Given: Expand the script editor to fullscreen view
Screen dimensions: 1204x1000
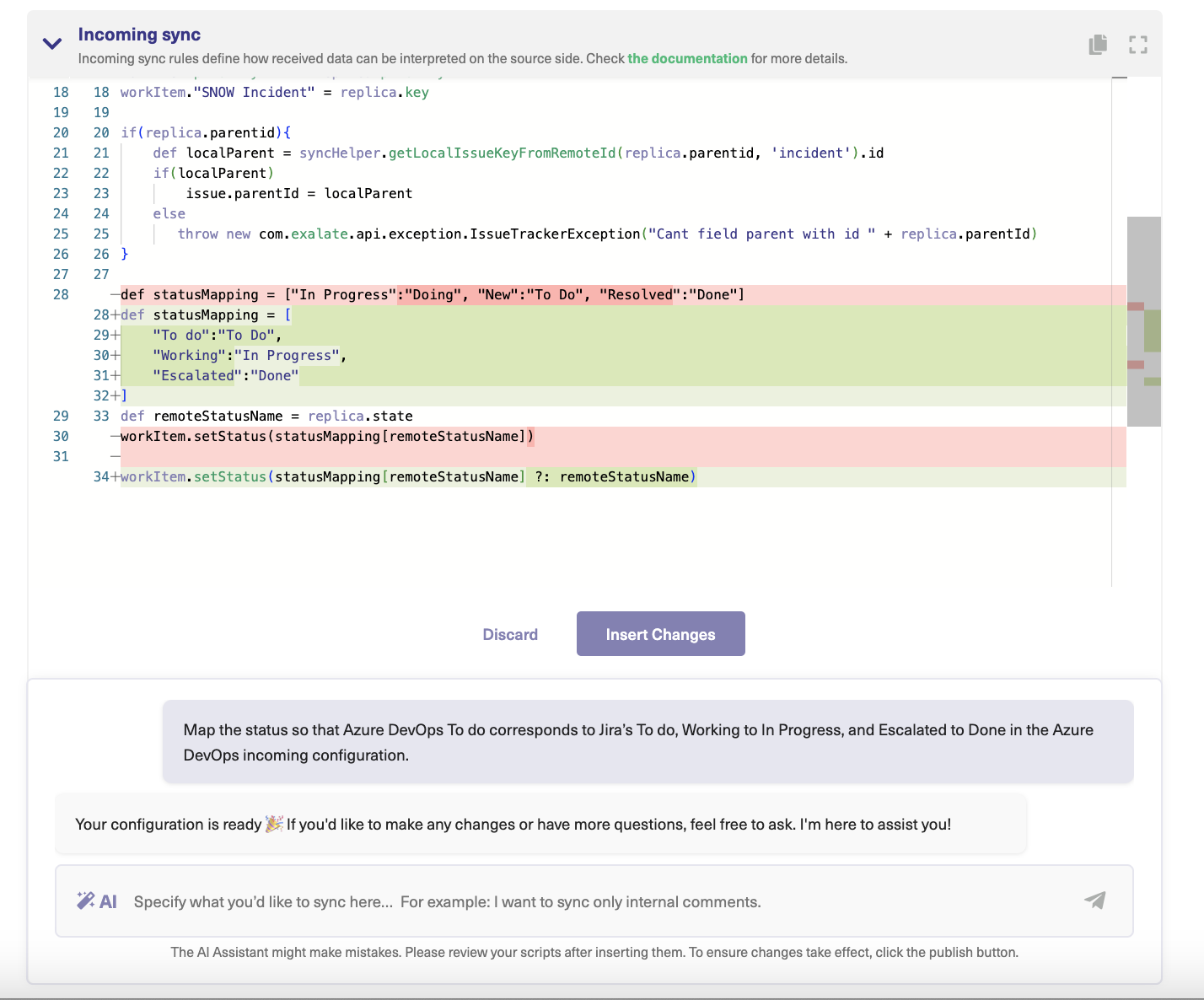Looking at the screenshot, I should 1137,45.
